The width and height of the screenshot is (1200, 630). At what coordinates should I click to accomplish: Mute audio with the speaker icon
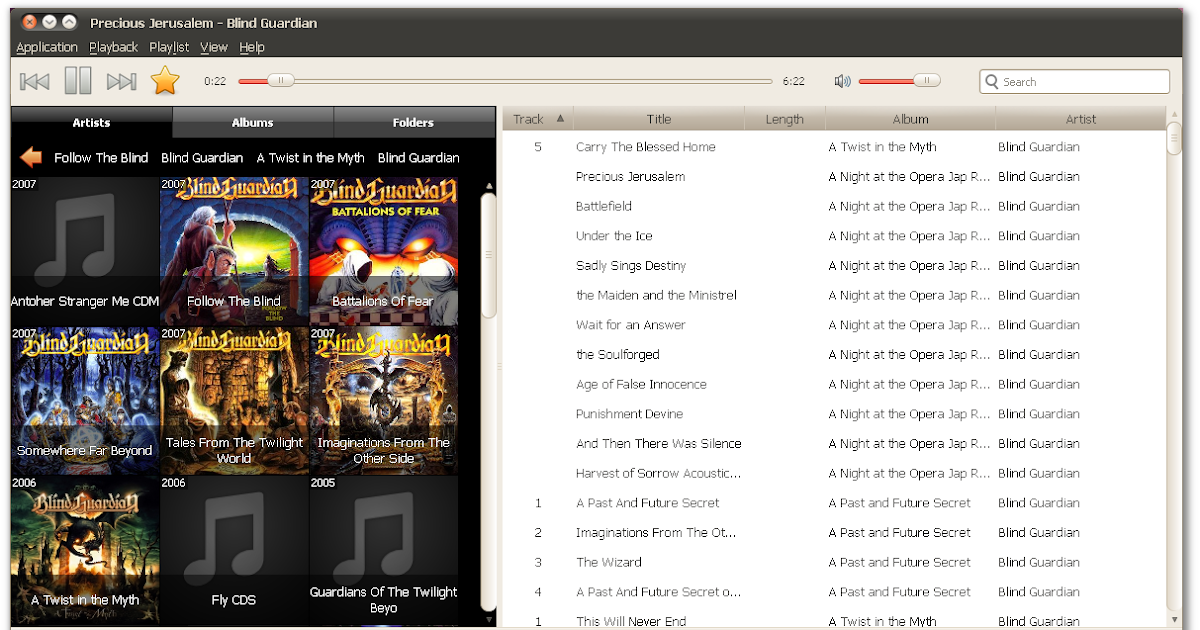(x=842, y=81)
